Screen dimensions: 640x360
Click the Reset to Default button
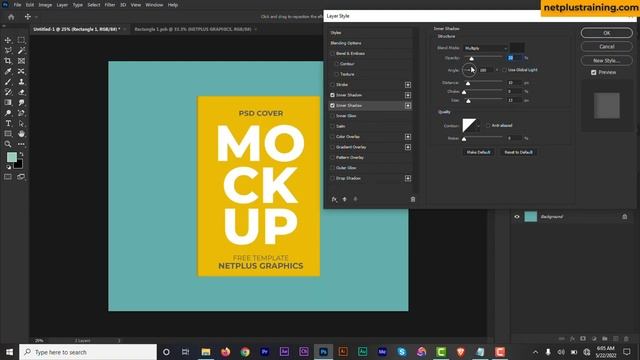[x=518, y=152]
